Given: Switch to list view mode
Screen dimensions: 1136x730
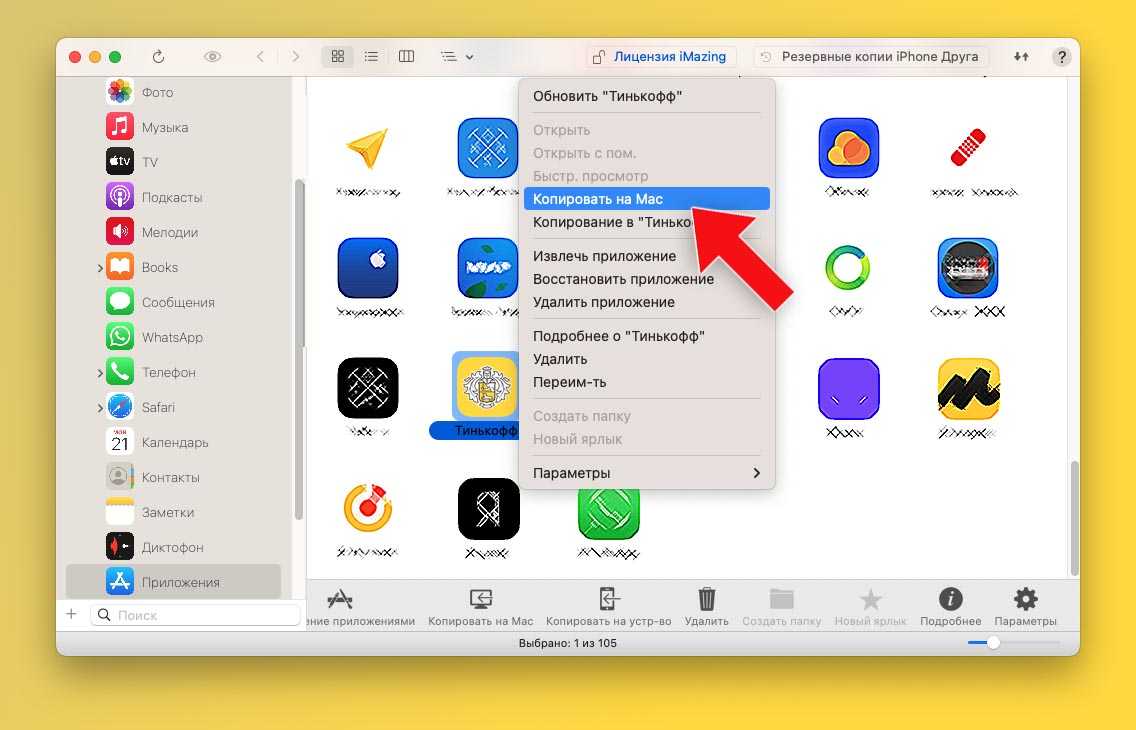Looking at the screenshot, I should point(371,57).
